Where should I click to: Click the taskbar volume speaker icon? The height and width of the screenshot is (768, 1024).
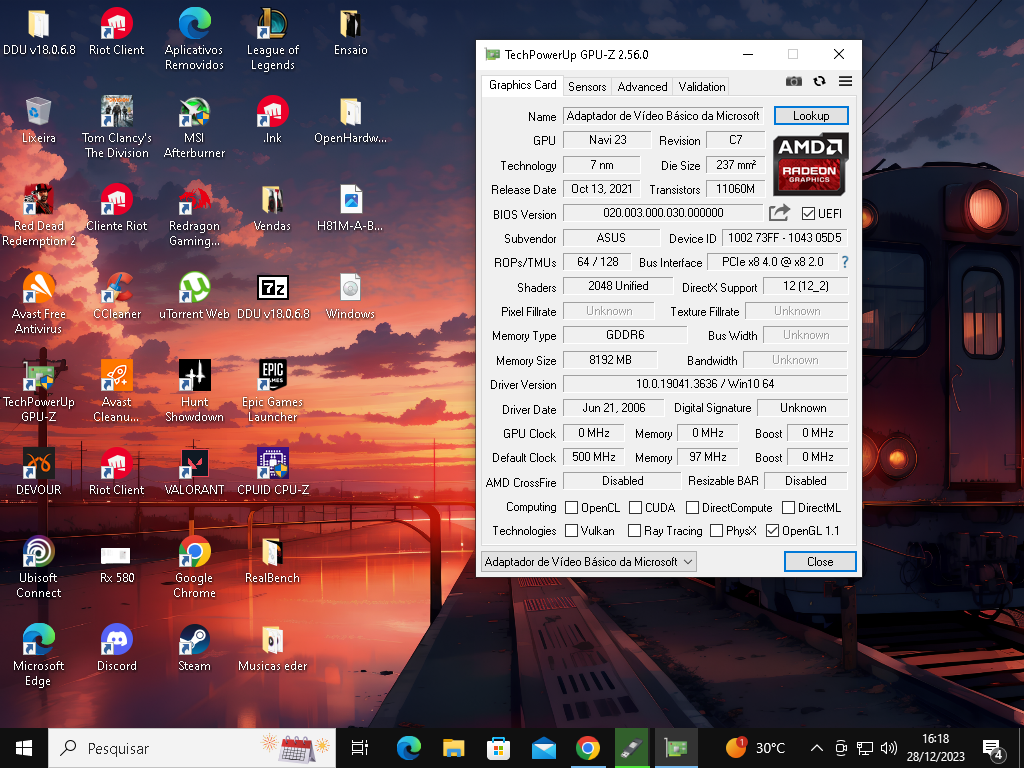(888, 748)
